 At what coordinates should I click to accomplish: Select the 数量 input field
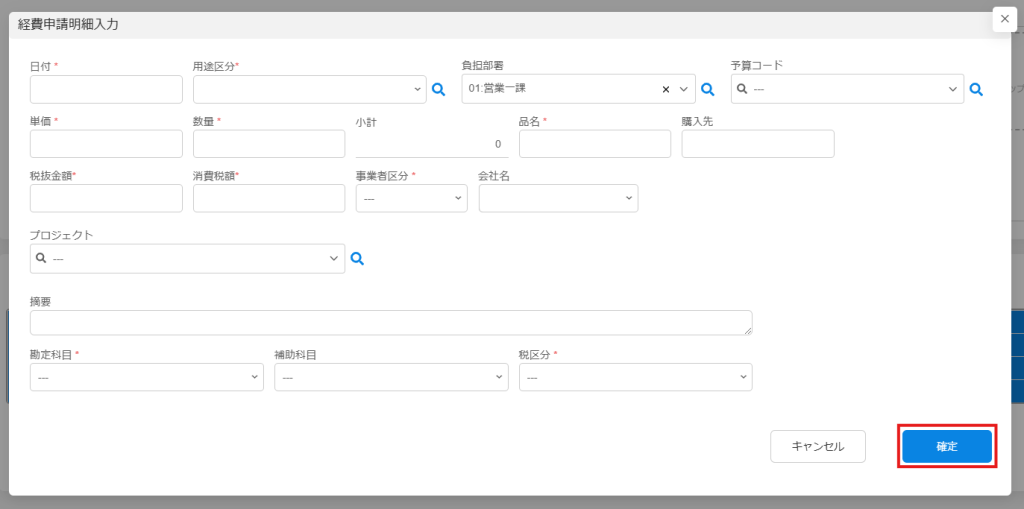coord(269,144)
